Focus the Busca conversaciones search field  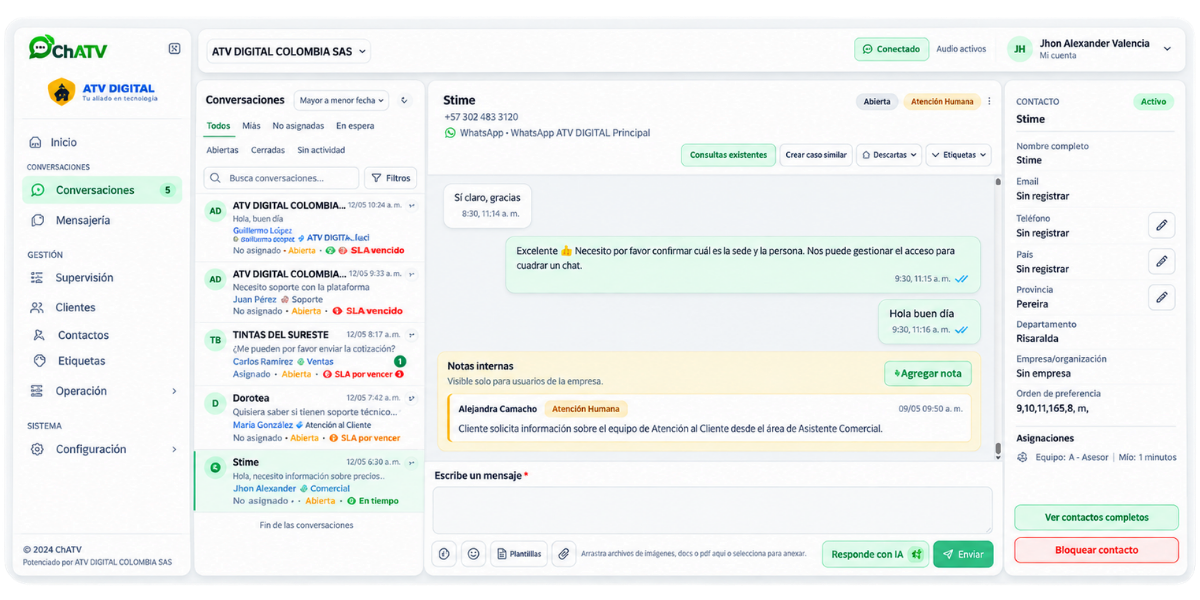(x=281, y=178)
